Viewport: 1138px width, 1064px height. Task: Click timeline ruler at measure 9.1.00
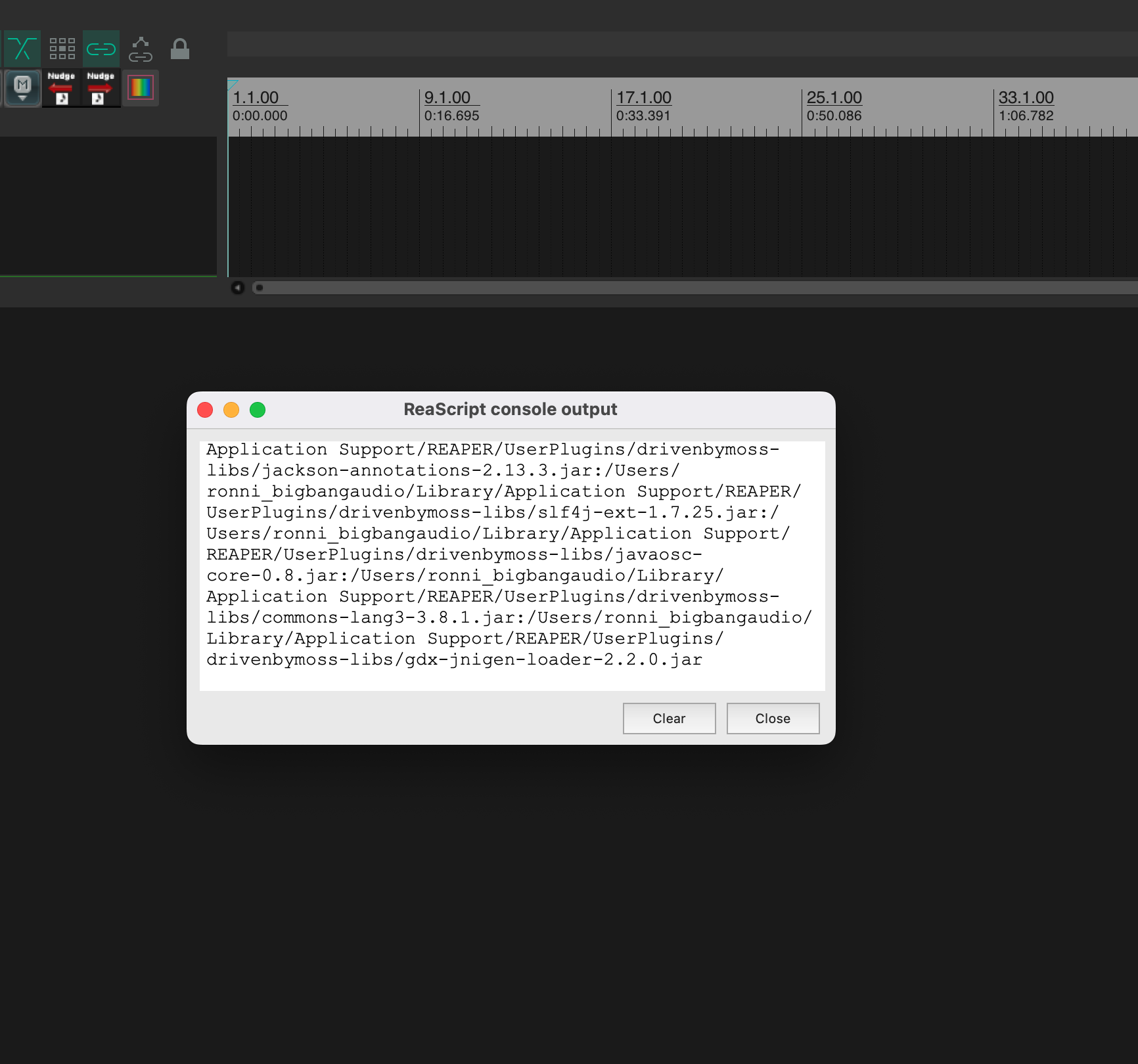tap(447, 98)
